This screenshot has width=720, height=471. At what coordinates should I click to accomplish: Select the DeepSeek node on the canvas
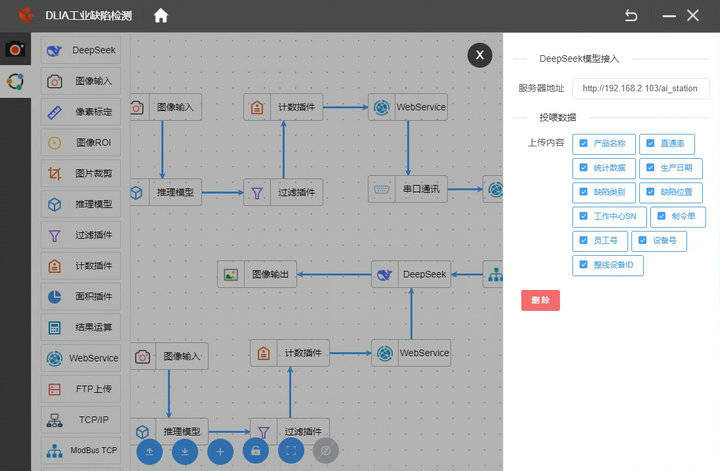pos(411,275)
